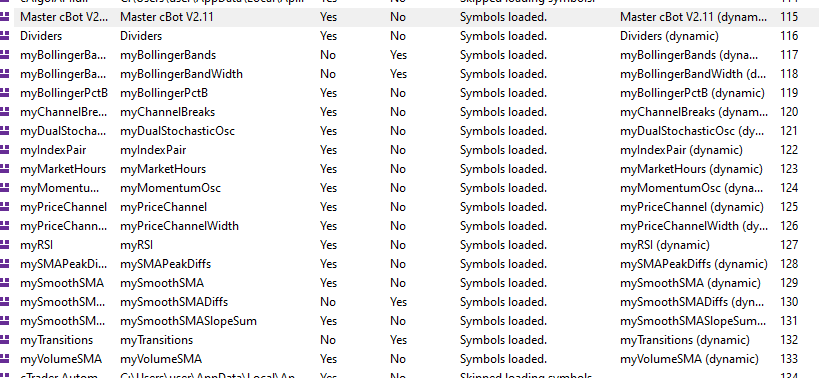Select the myBollingerBandWidth path cell

tap(181, 74)
